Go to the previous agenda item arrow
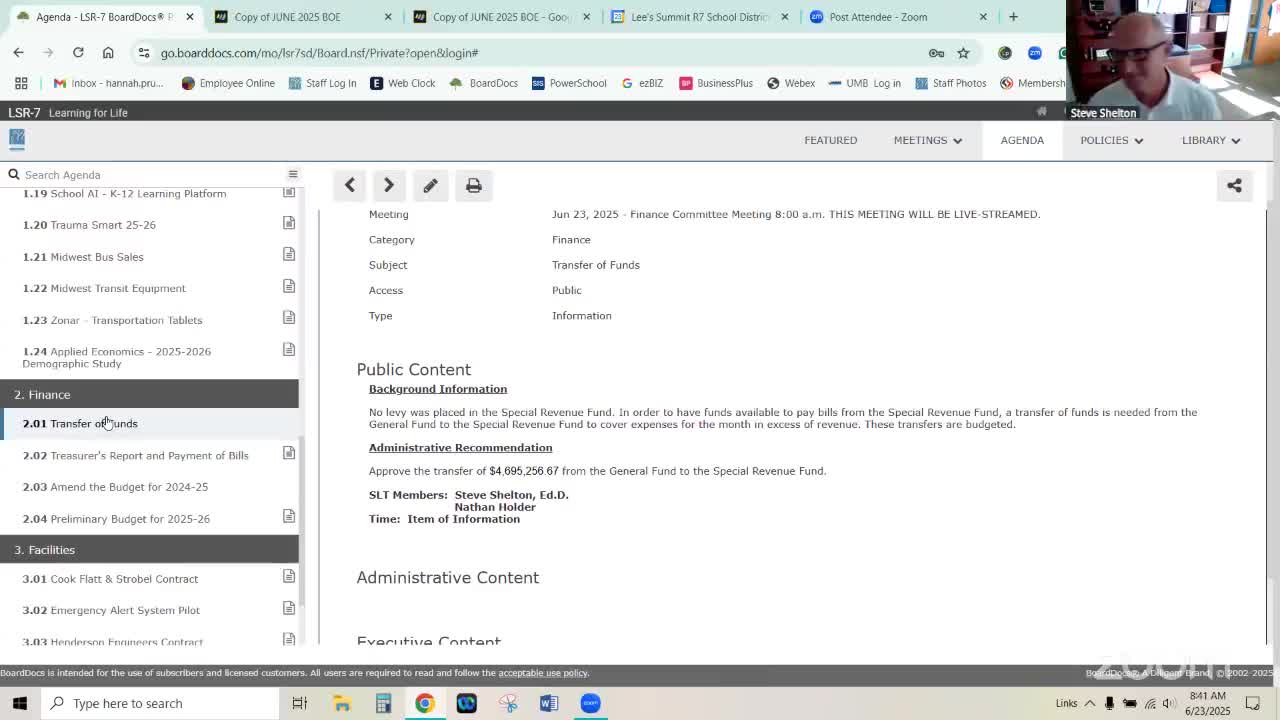 349,185
